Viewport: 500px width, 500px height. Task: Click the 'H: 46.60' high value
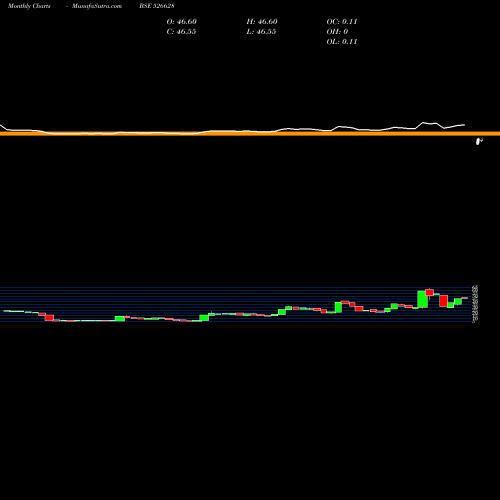262,22
